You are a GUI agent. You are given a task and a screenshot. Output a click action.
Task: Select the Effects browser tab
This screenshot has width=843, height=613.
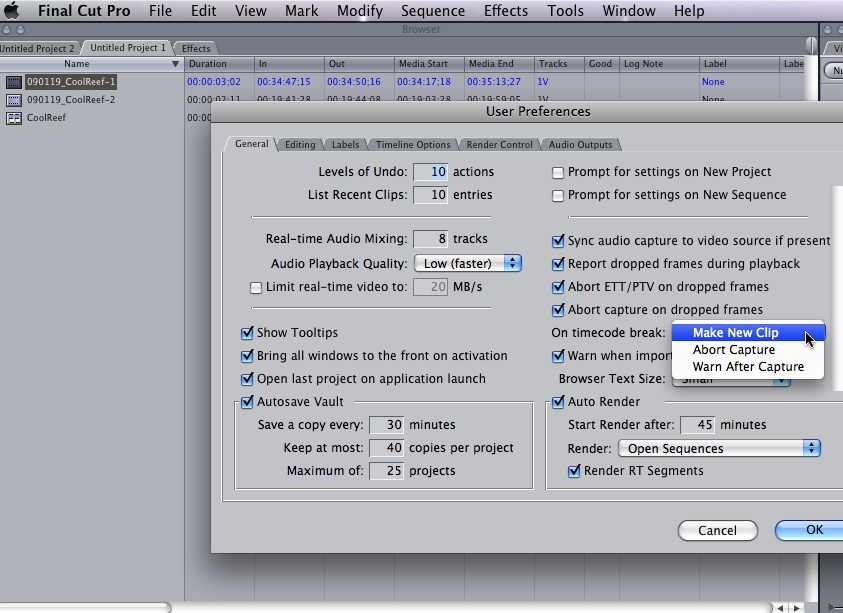(x=196, y=48)
